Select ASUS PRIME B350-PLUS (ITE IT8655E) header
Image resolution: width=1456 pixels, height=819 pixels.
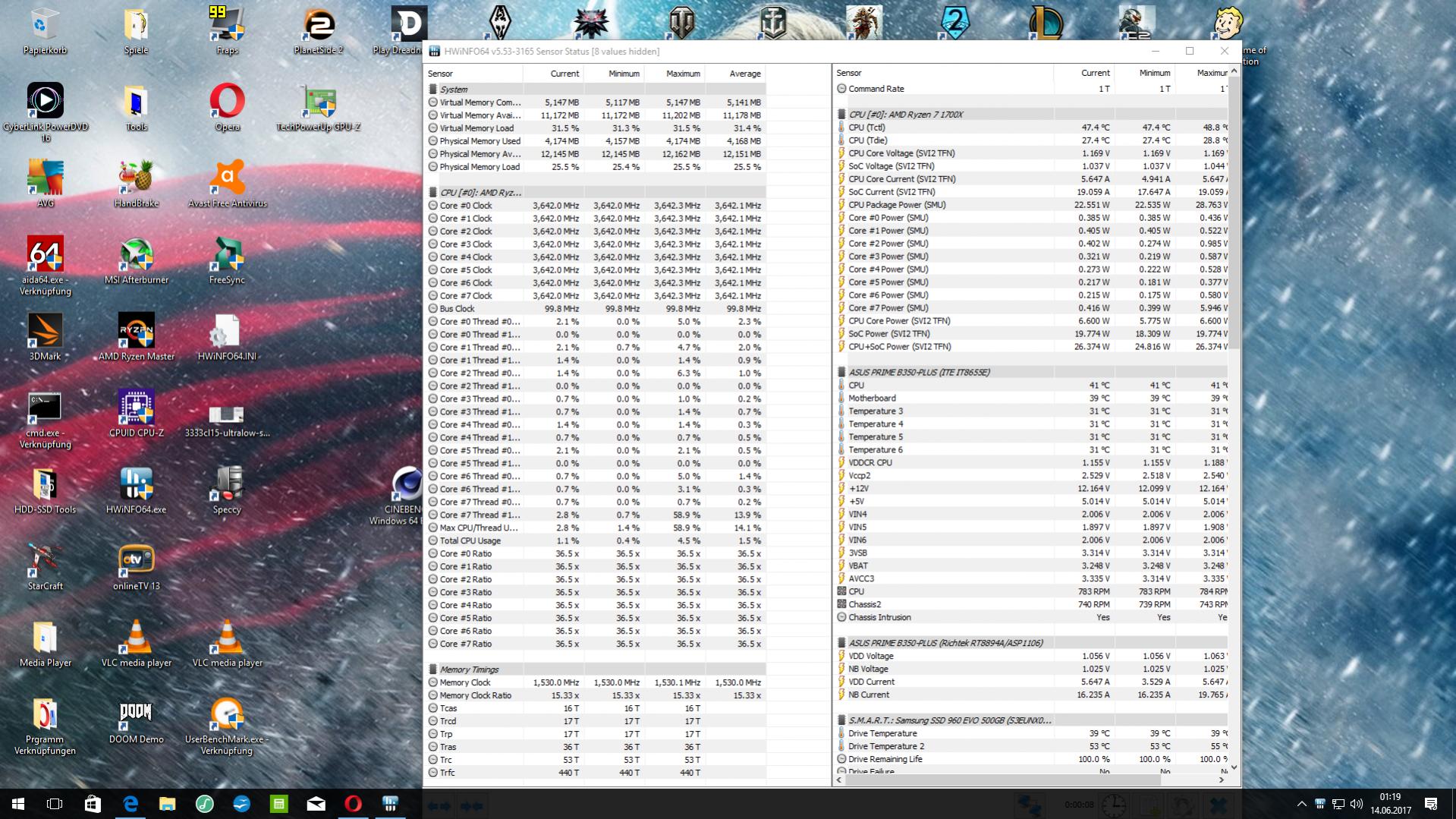coord(1032,373)
